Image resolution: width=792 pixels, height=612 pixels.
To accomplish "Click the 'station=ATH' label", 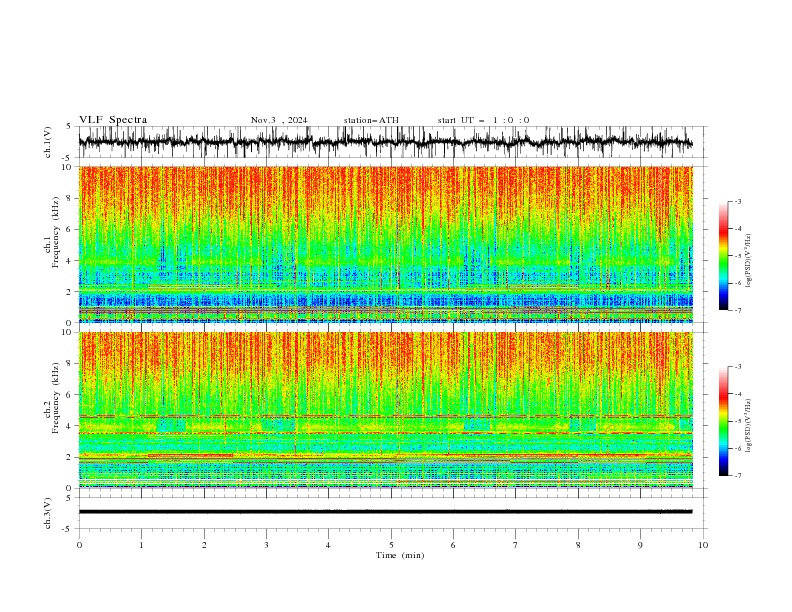I will pyautogui.click(x=371, y=120).
